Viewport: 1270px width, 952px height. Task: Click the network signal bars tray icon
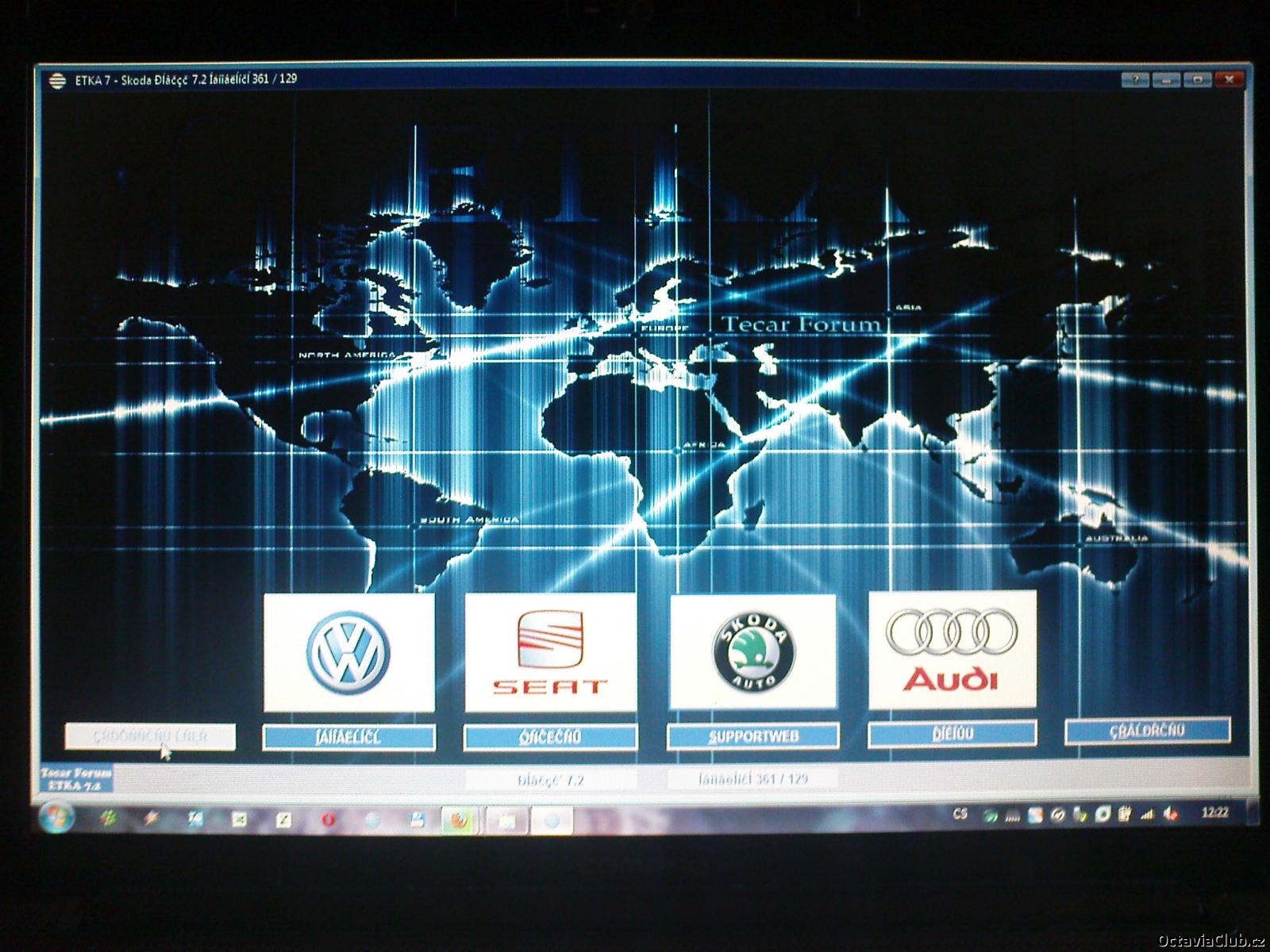[x=1147, y=815]
